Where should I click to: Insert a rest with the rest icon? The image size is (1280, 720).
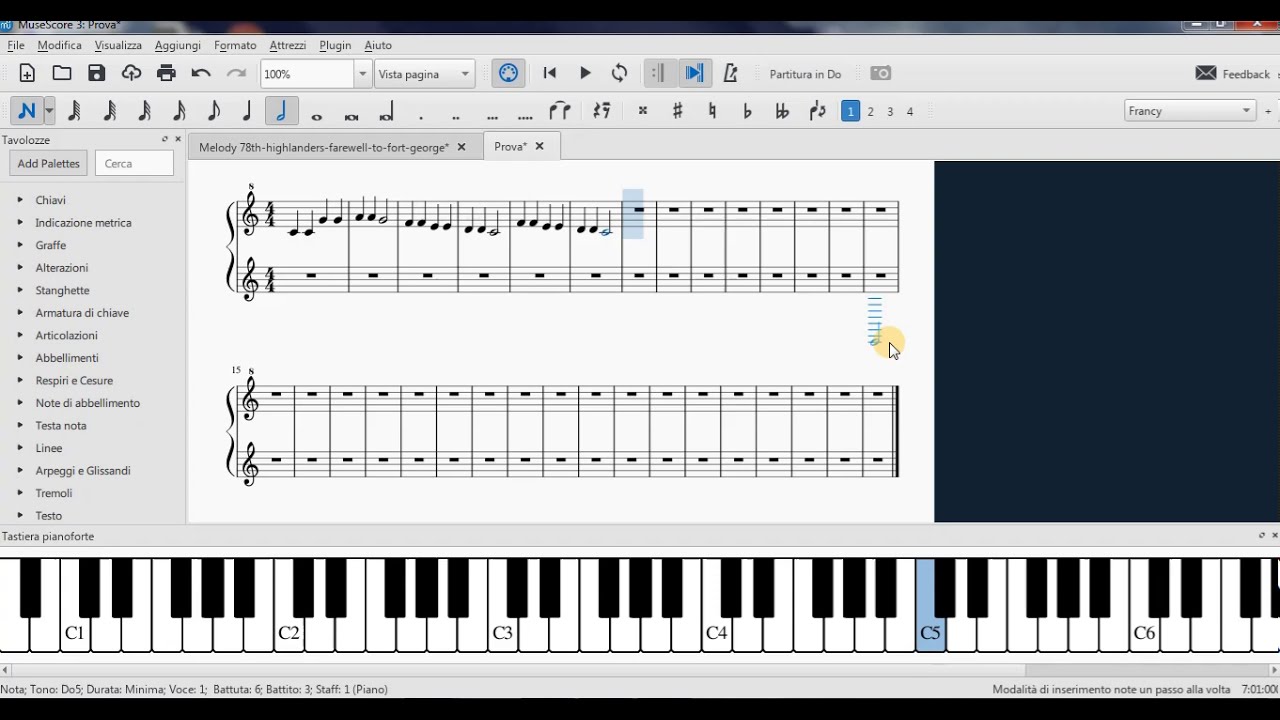coord(601,111)
